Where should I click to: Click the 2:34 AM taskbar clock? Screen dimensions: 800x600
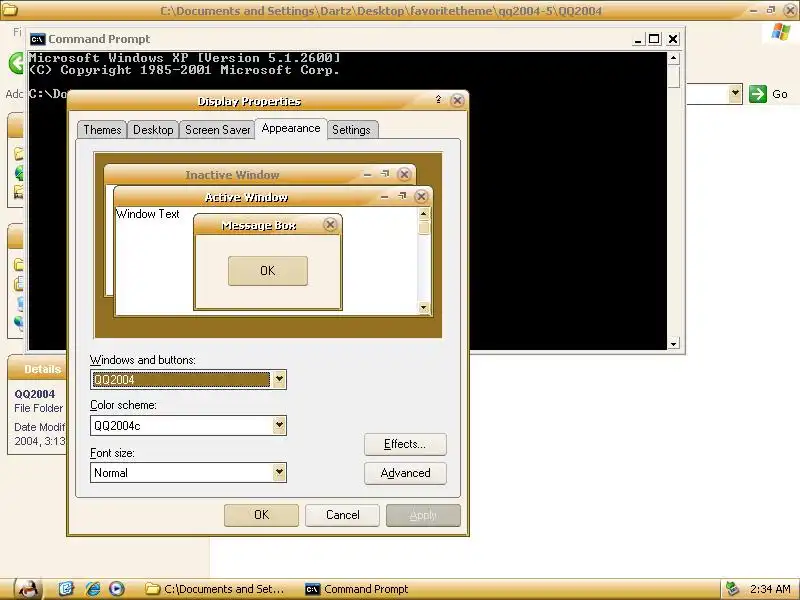[x=770, y=589]
